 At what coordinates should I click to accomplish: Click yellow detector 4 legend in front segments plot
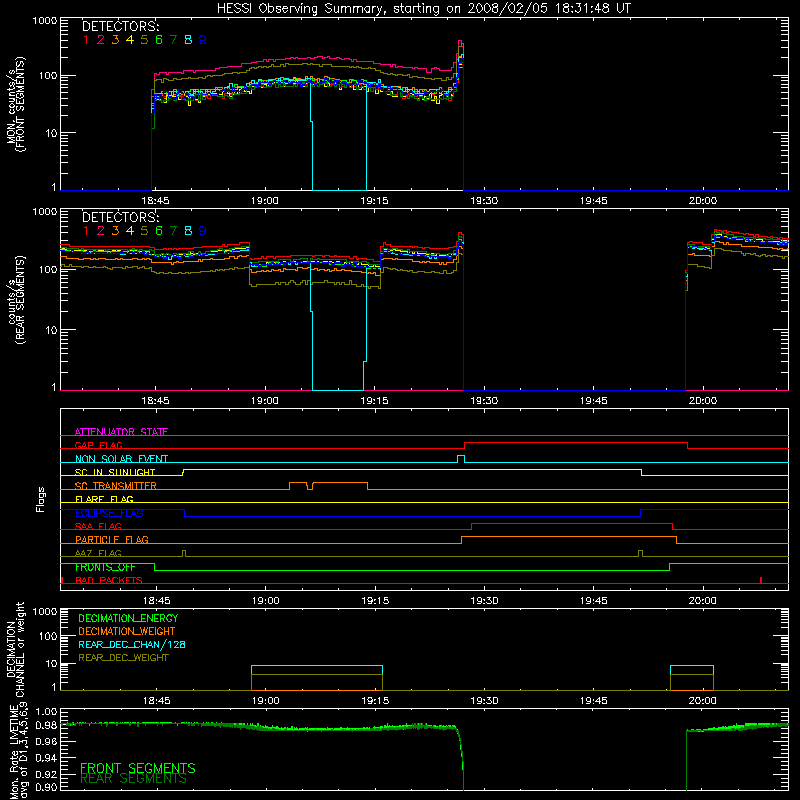pyautogui.click(x=130, y=40)
